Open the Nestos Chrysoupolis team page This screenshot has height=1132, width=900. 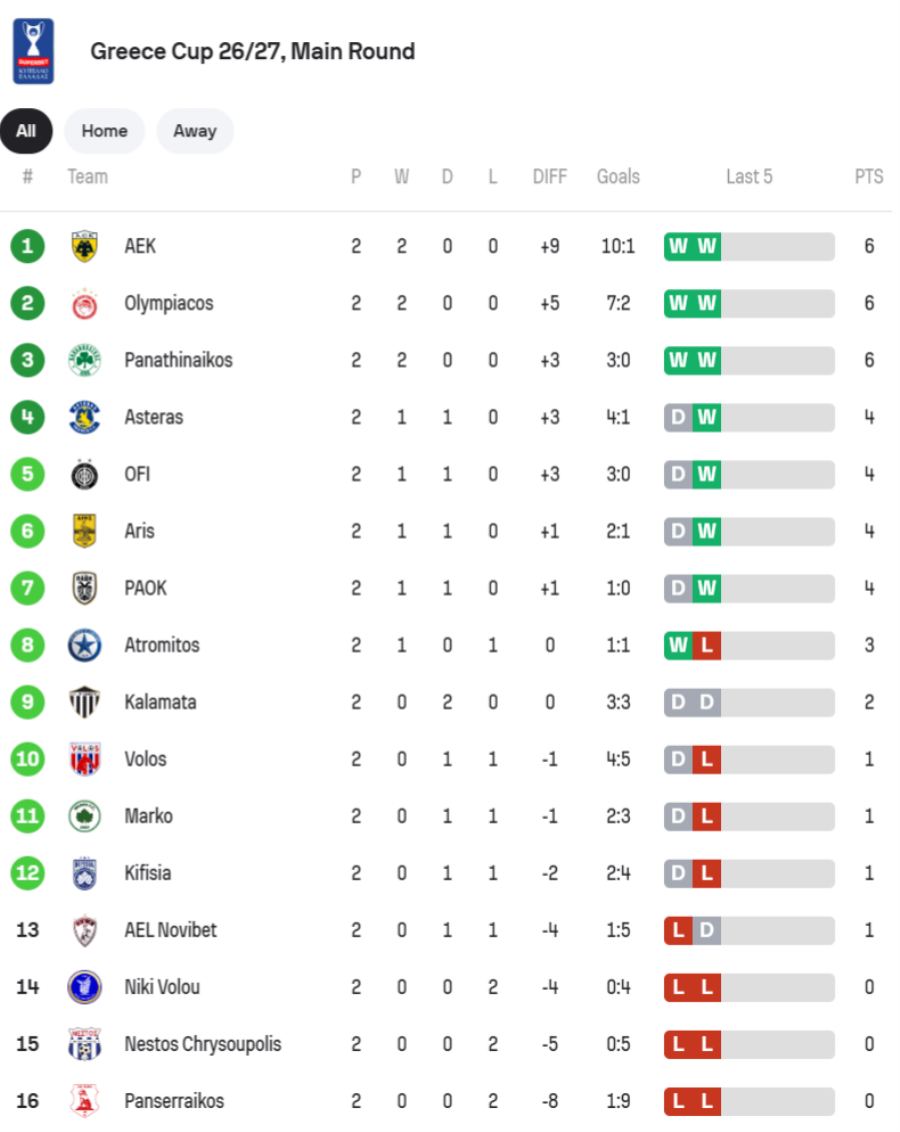pyautogui.click(x=203, y=1044)
